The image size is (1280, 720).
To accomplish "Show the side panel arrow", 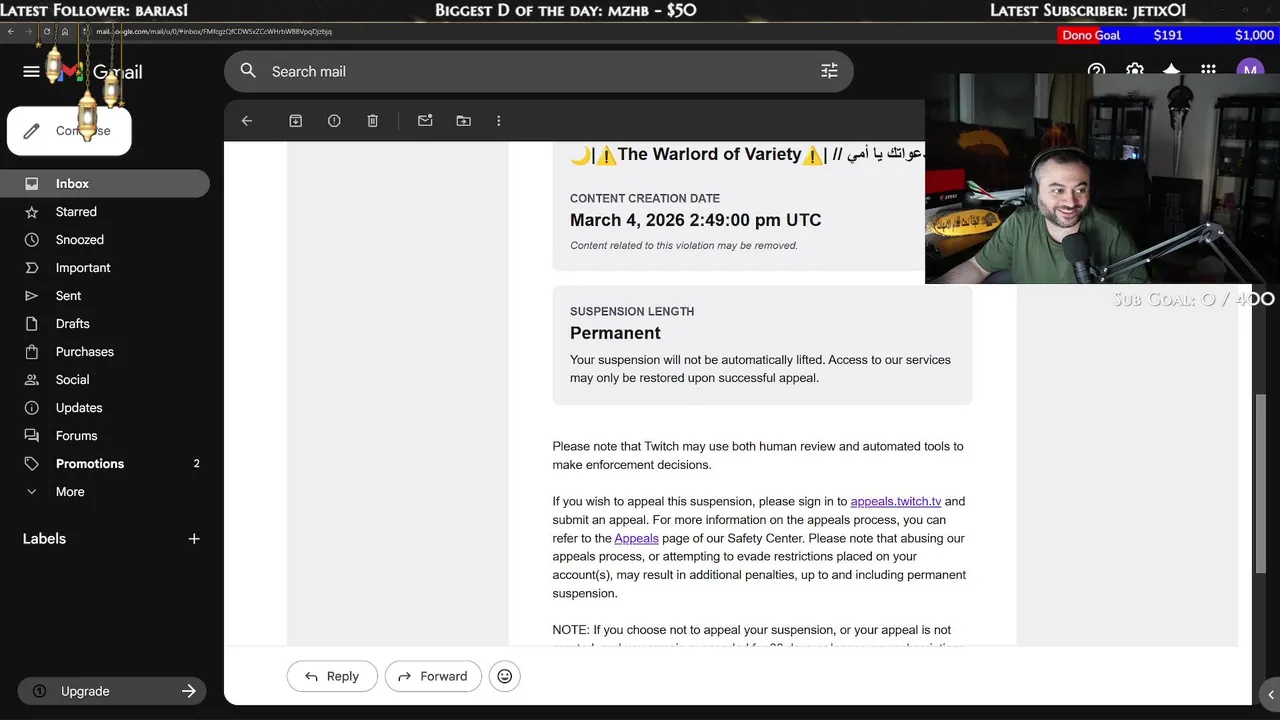I will click(x=1271, y=694).
